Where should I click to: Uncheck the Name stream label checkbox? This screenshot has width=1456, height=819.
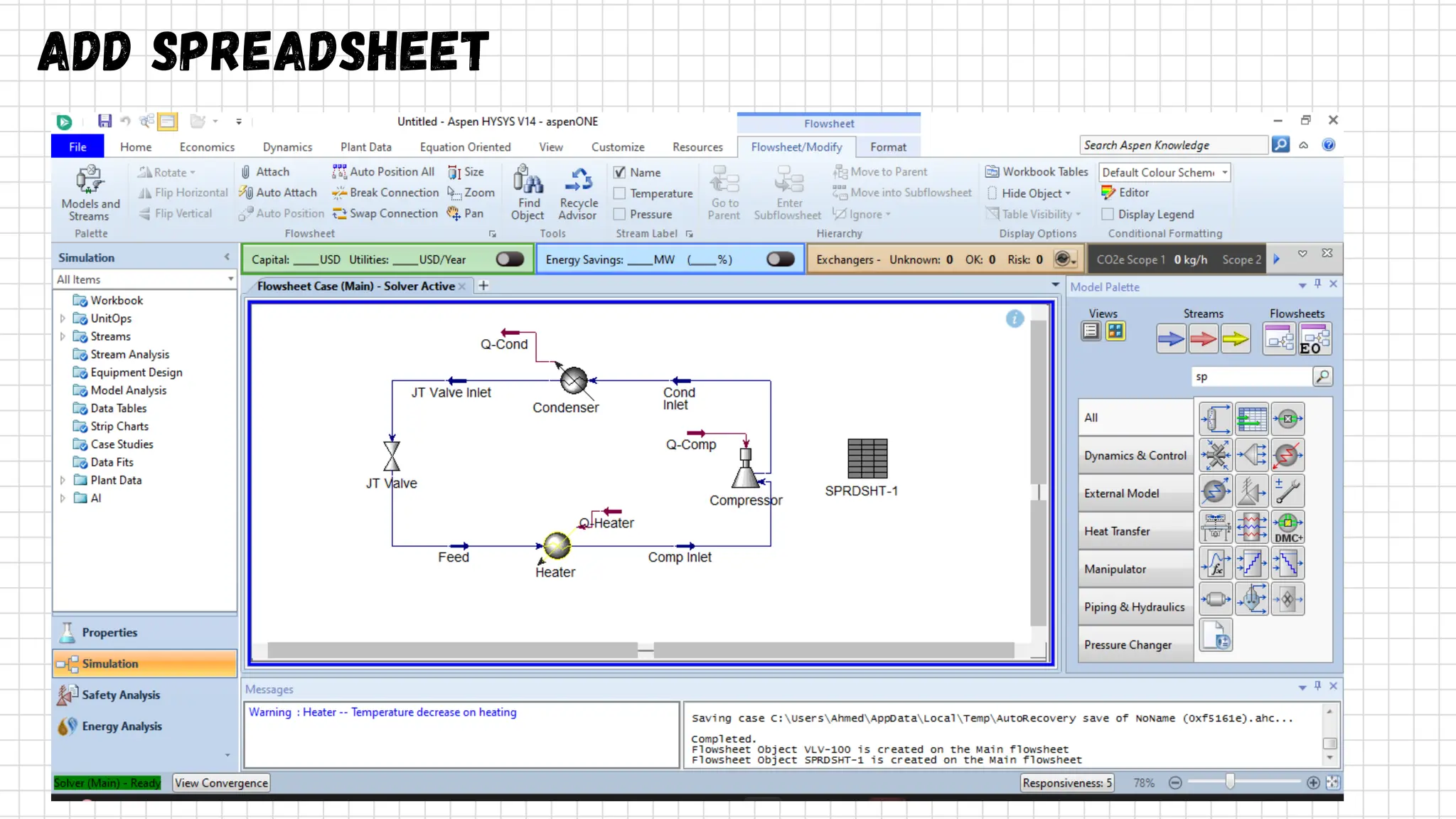tap(620, 172)
